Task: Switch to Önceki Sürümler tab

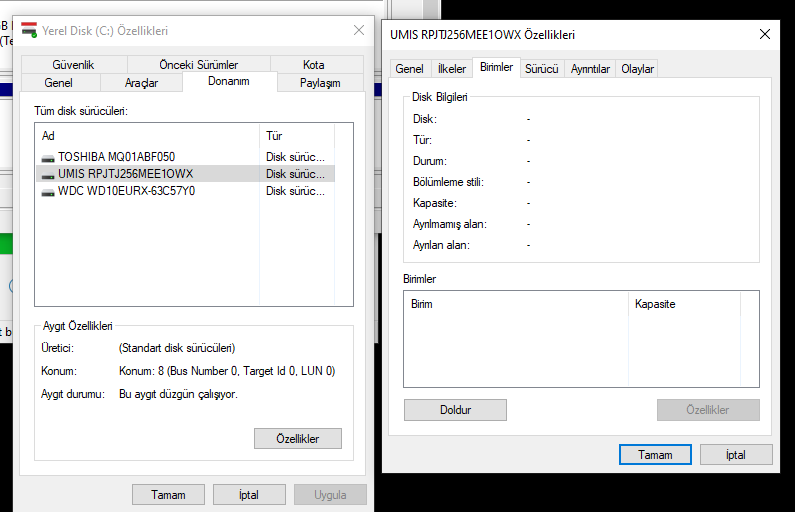Action: (198, 64)
